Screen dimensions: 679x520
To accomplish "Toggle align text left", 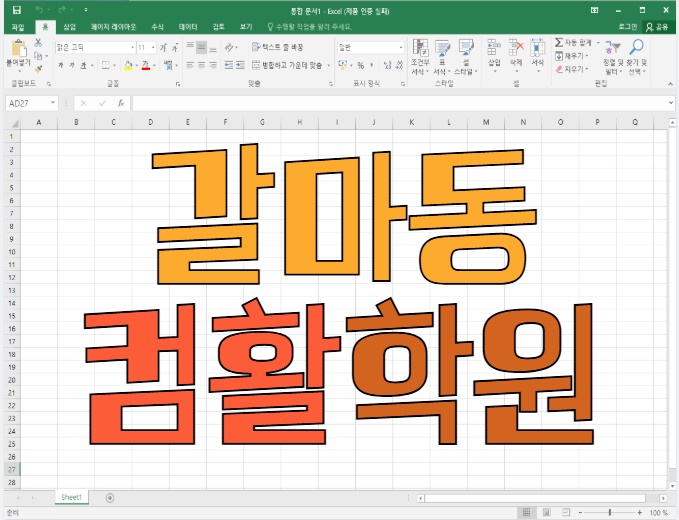I will pos(190,65).
